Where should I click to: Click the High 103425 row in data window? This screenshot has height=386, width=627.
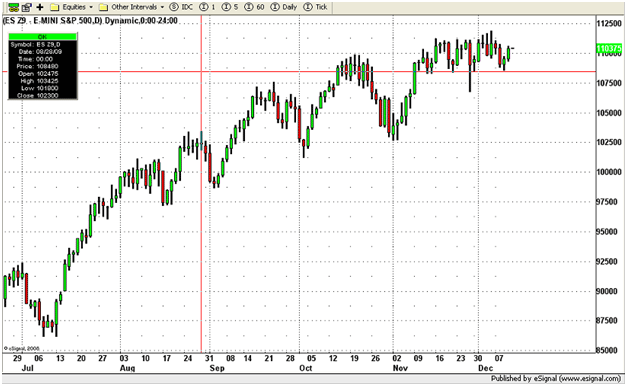[39, 81]
